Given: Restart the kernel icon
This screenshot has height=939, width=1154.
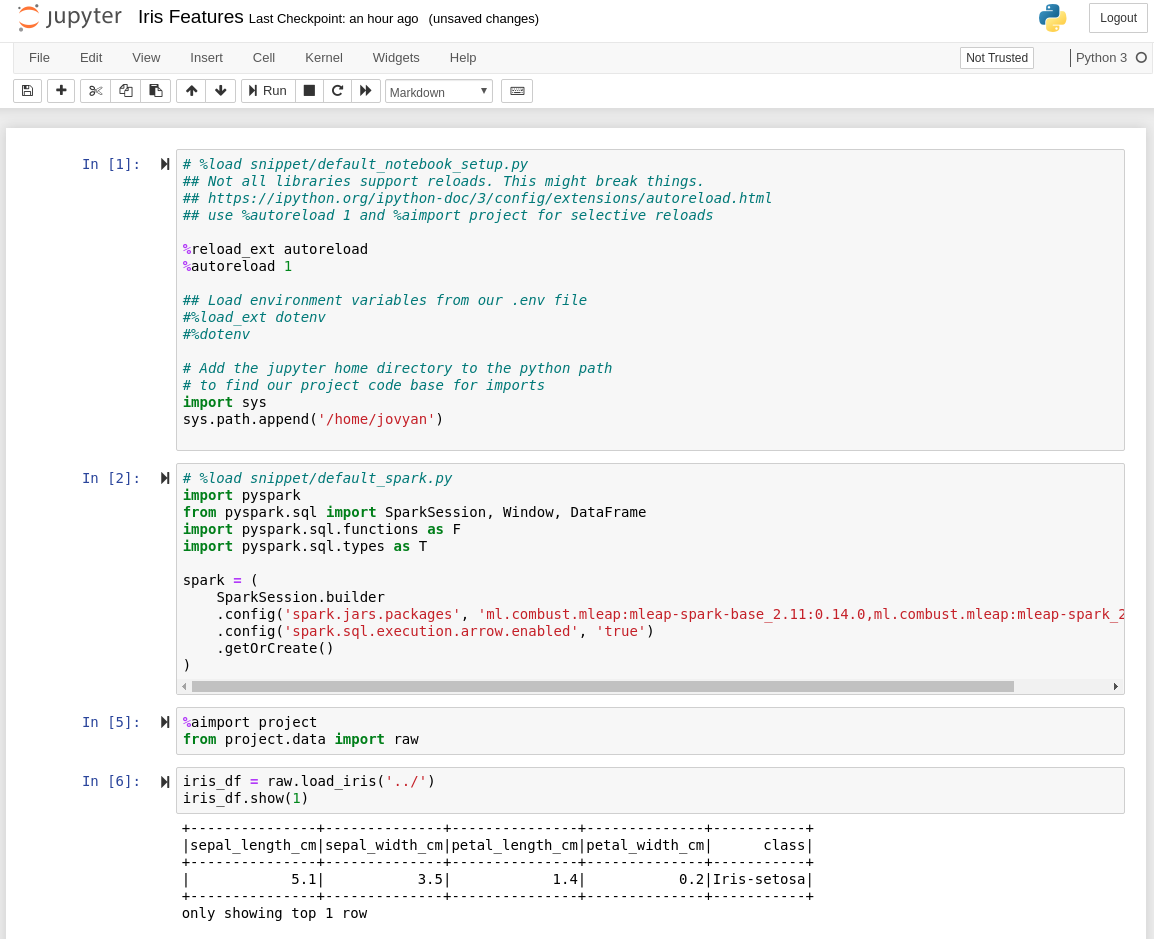Looking at the screenshot, I should coord(337,91).
